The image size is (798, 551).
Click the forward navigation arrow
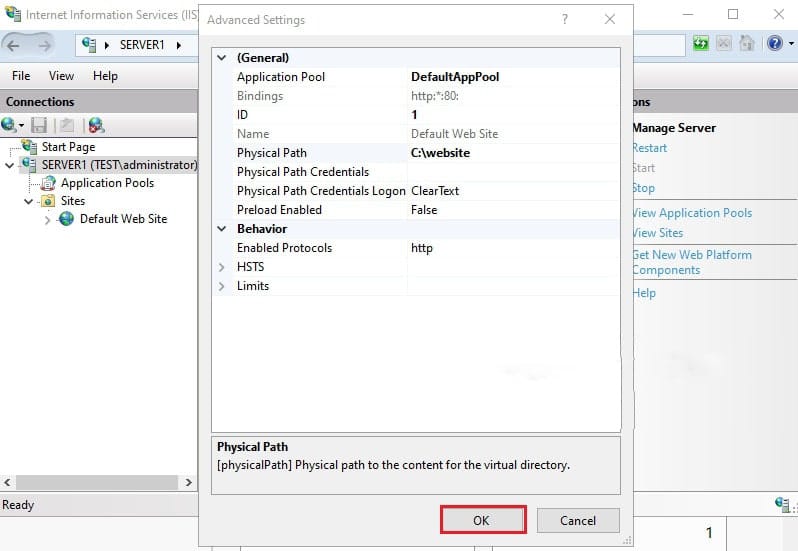45,45
